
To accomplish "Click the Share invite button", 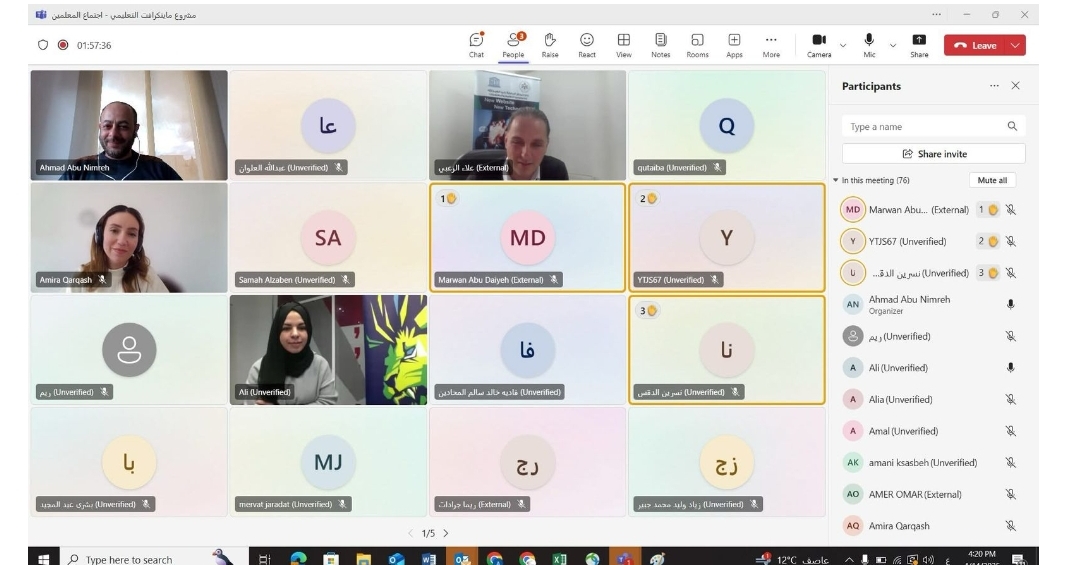I will tap(934, 154).
